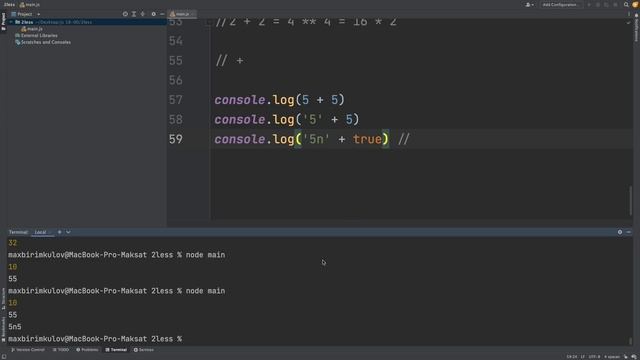Select main.js in the project tree
This screenshot has width=640, height=360.
(32, 29)
